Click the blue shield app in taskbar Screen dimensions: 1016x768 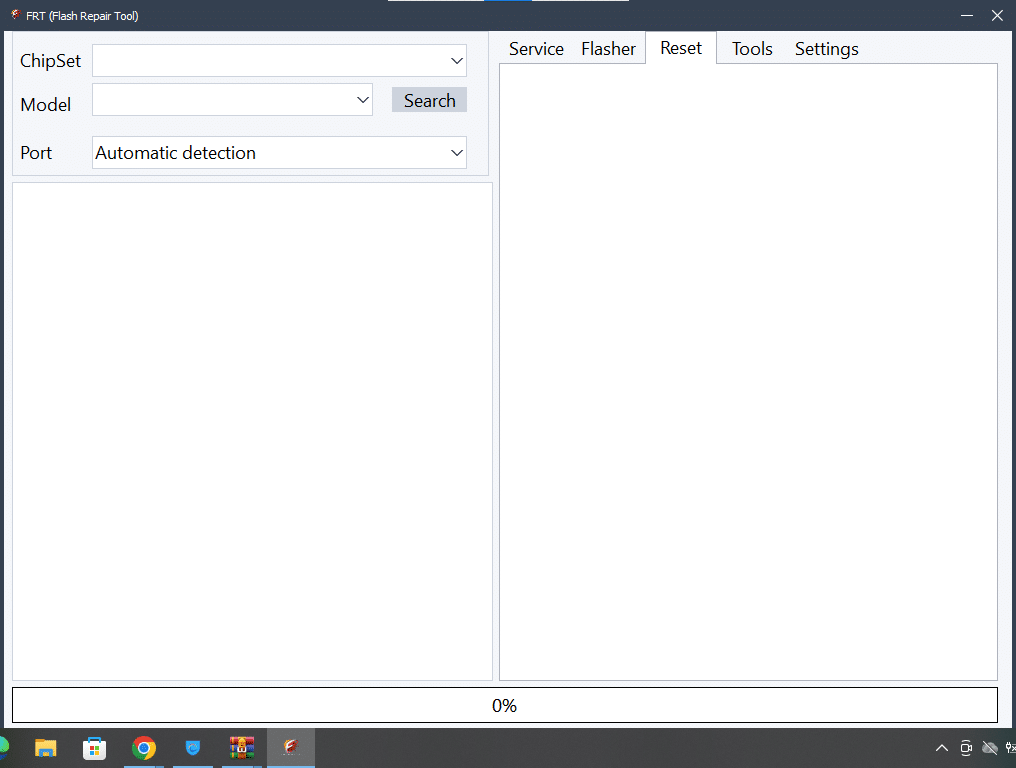click(x=193, y=748)
